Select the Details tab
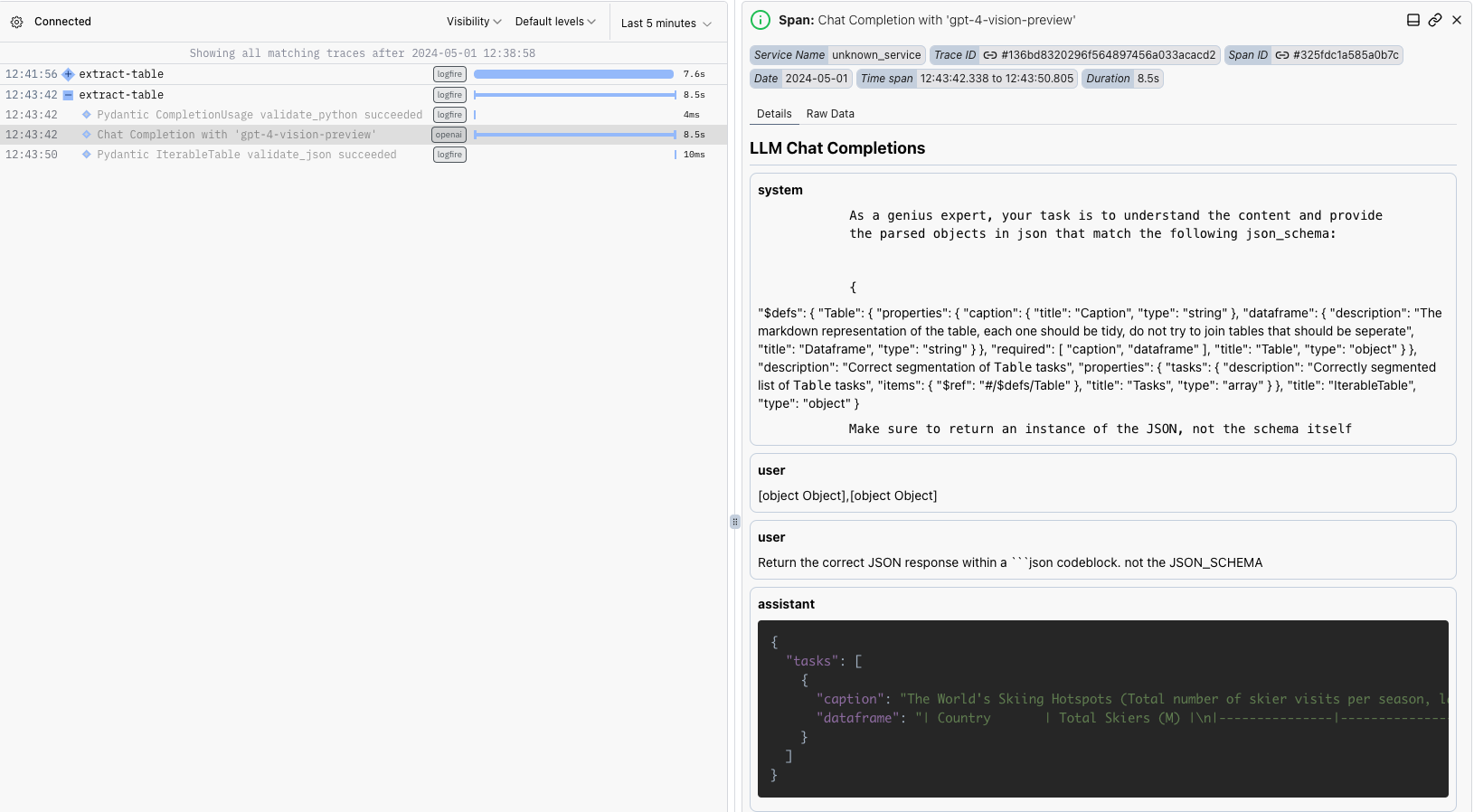1474x812 pixels. [x=774, y=114]
